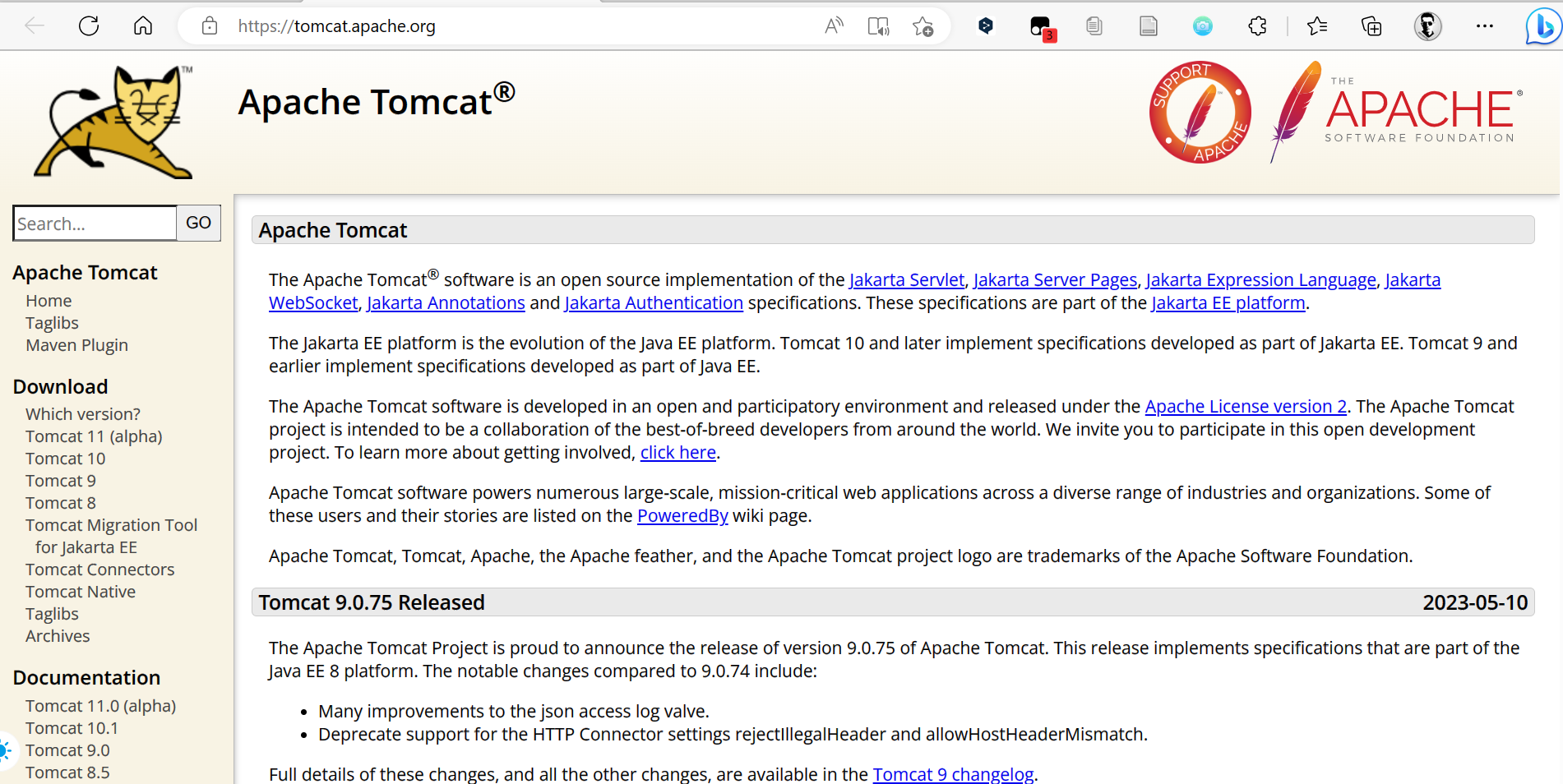Viewport: 1563px width, 784px height.
Task: Open Tomcat 11 (alpha) download
Action: click(x=94, y=436)
